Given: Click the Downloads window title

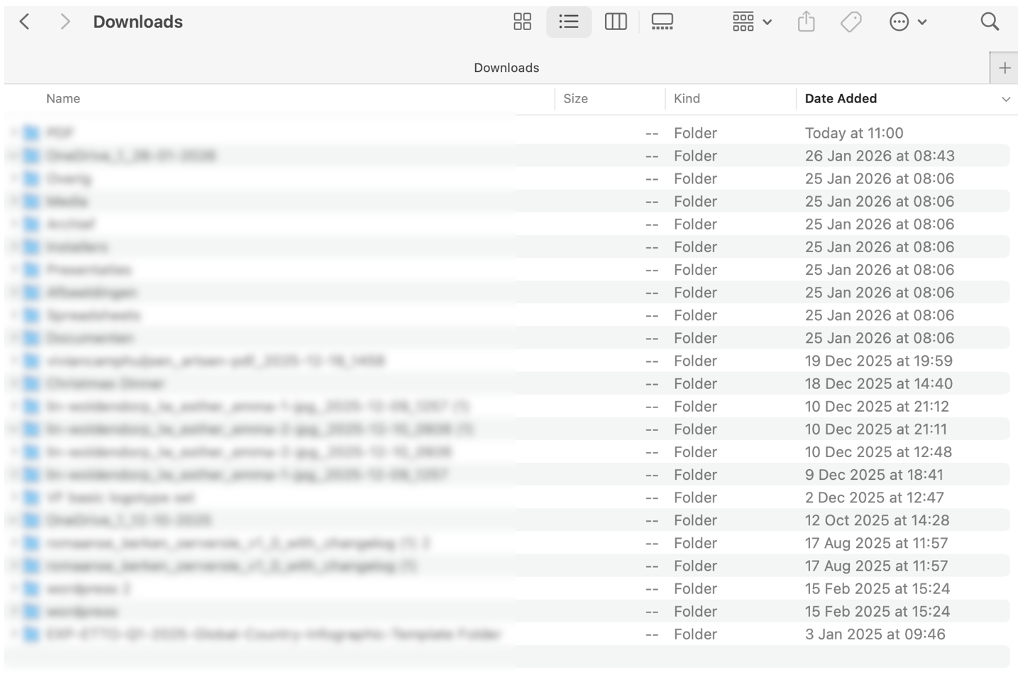Looking at the screenshot, I should click(x=138, y=21).
